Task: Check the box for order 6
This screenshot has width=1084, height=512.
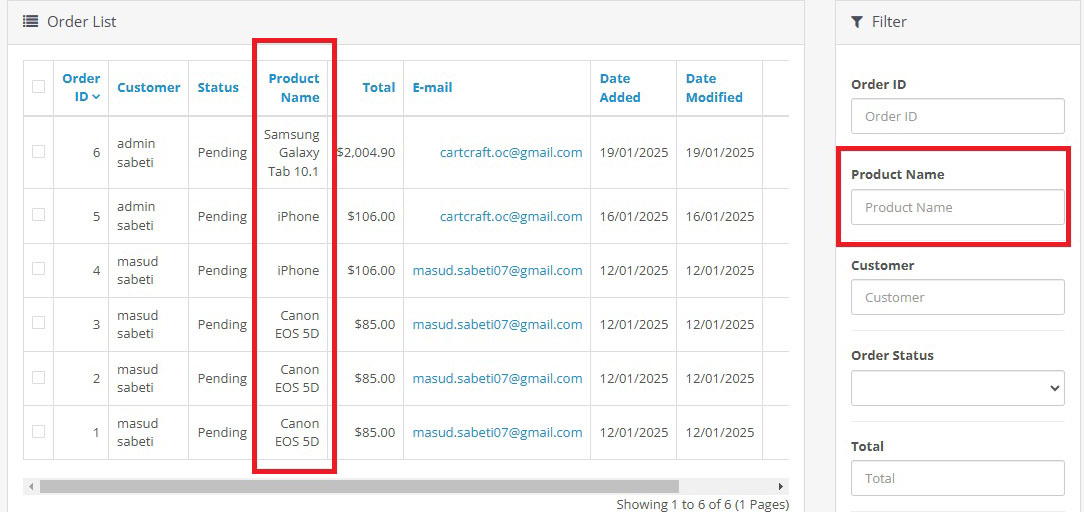Action: [x=39, y=152]
